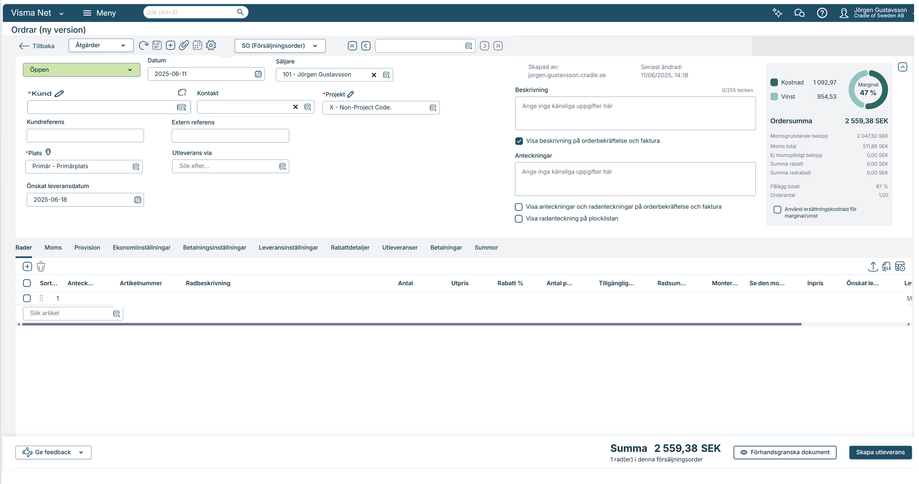Add a new order row
Screen dimensions: 919x484
coord(27,267)
